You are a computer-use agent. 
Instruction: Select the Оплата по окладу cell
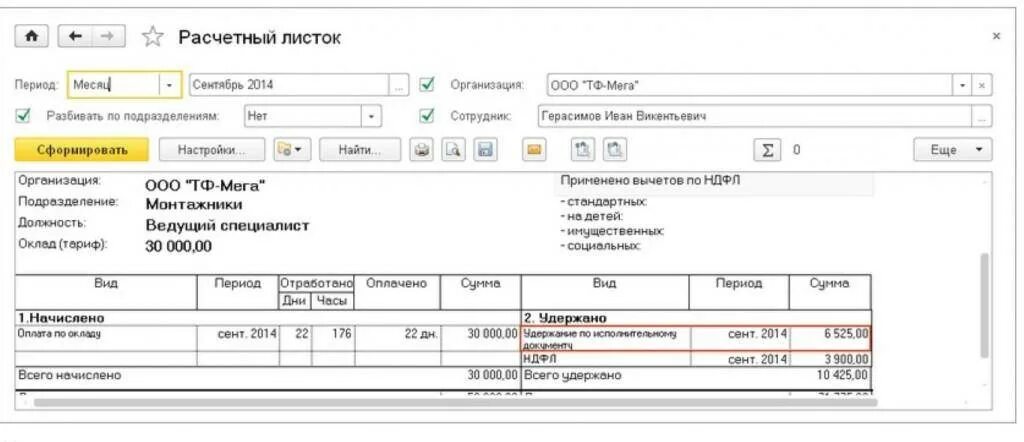[x=106, y=339]
